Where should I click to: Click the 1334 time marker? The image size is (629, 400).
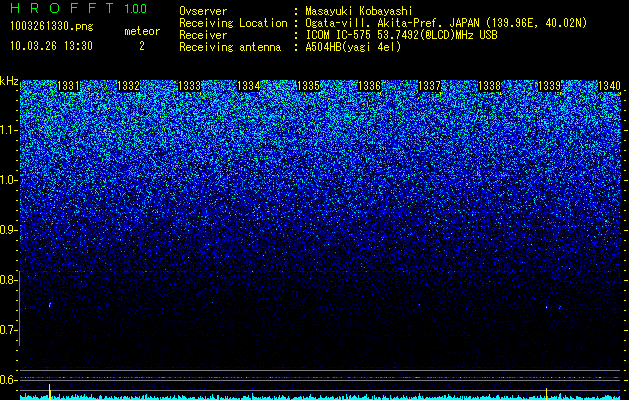click(x=249, y=86)
